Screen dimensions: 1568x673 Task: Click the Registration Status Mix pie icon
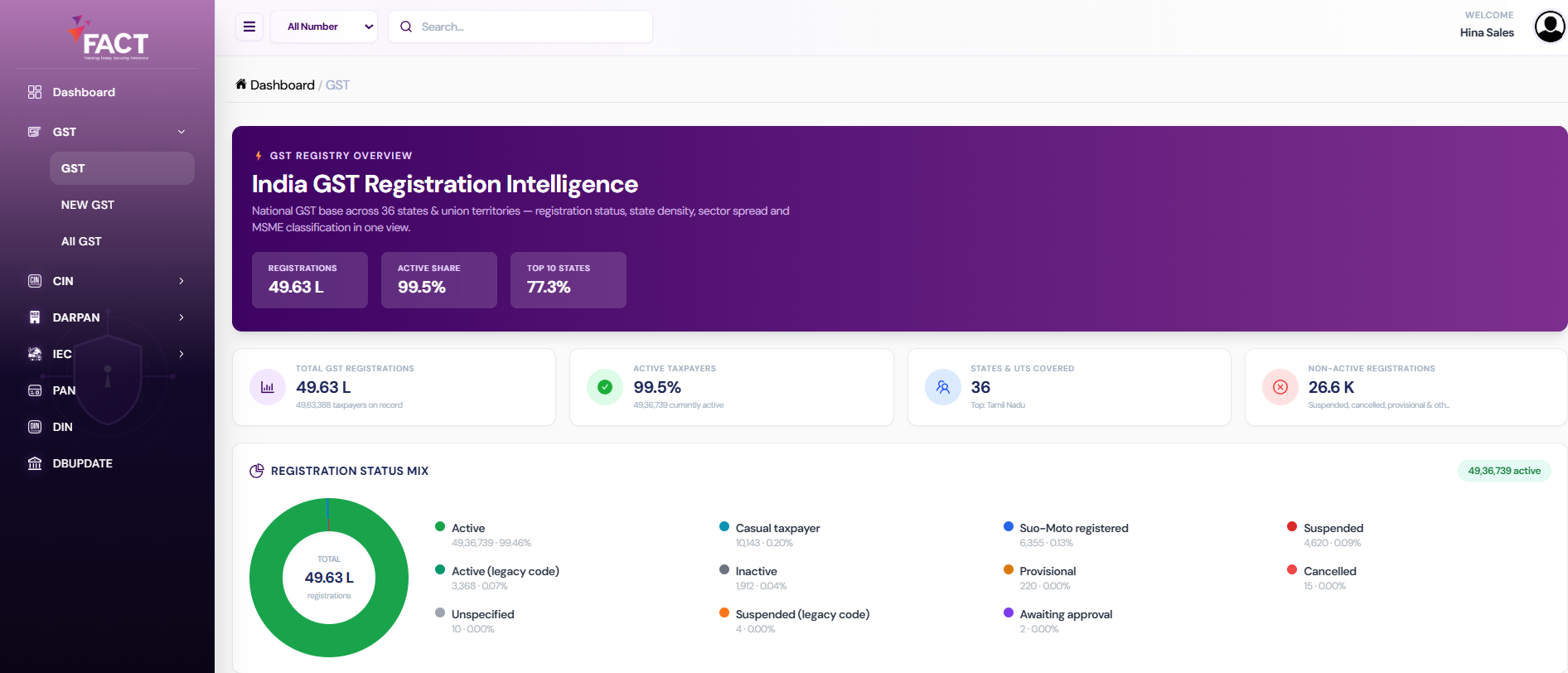(x=257, y=471)
